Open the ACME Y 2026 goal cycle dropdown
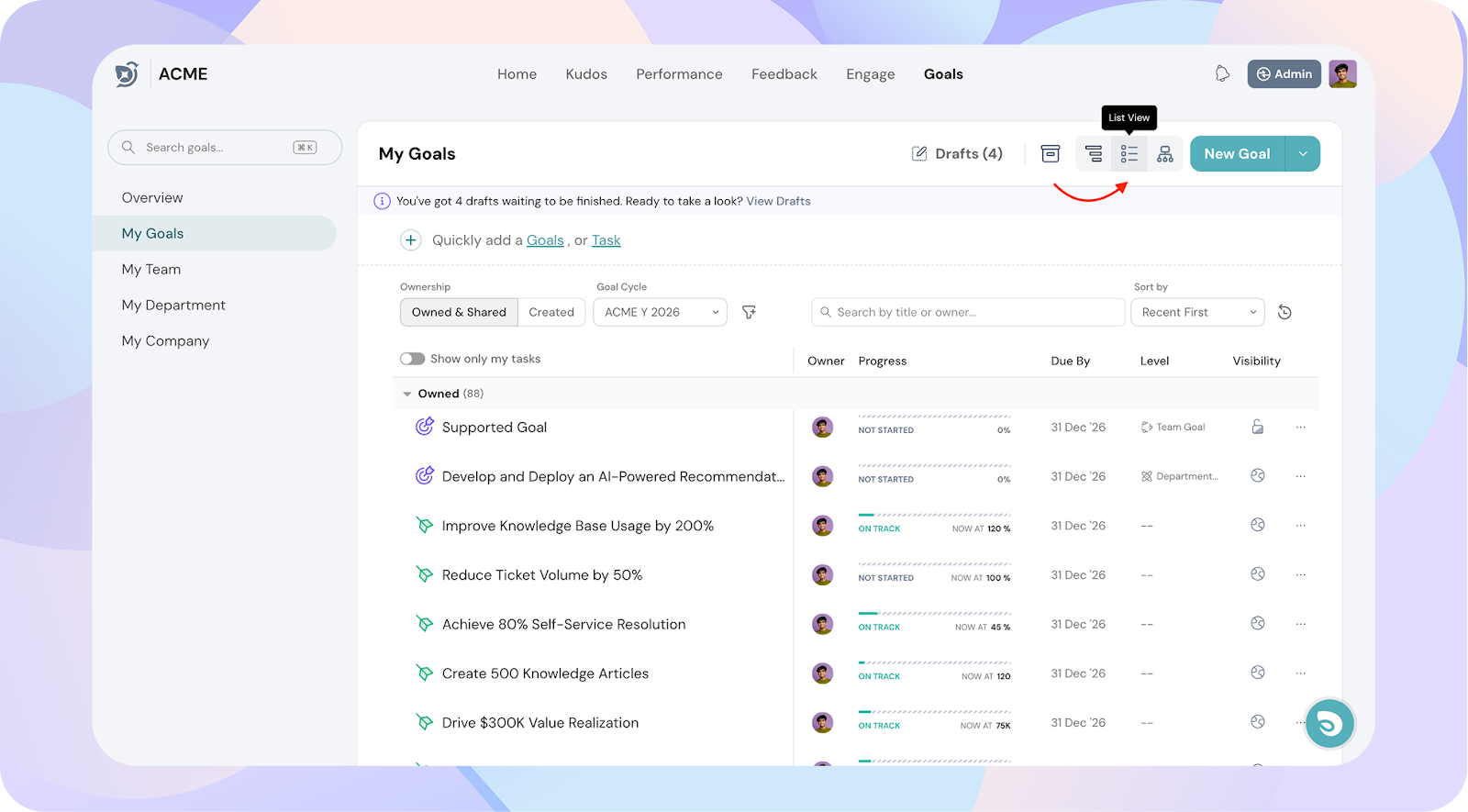Image resolution: width=1468 pixels, height=812 pixels. 661,312
